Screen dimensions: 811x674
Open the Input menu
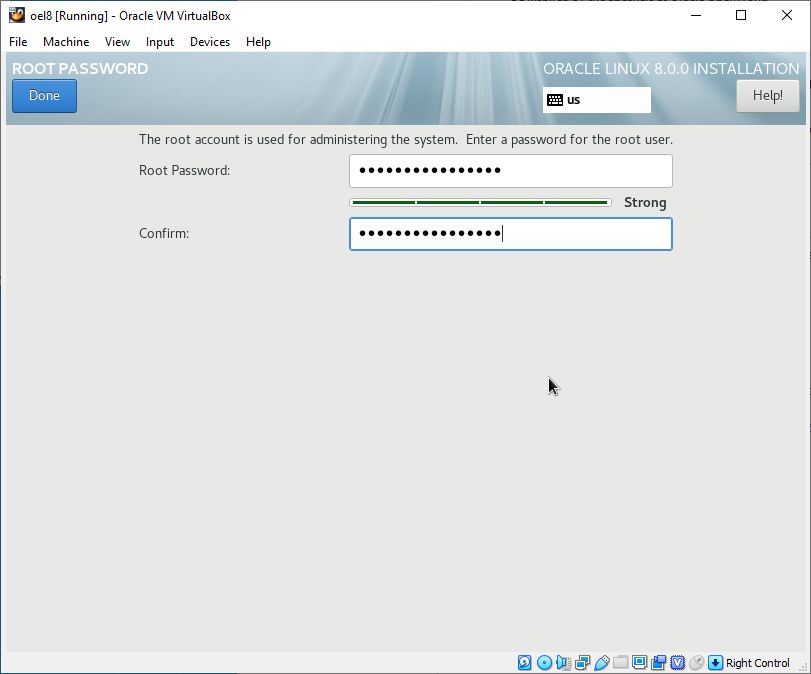pyautogui.click(x=160, y=42)
